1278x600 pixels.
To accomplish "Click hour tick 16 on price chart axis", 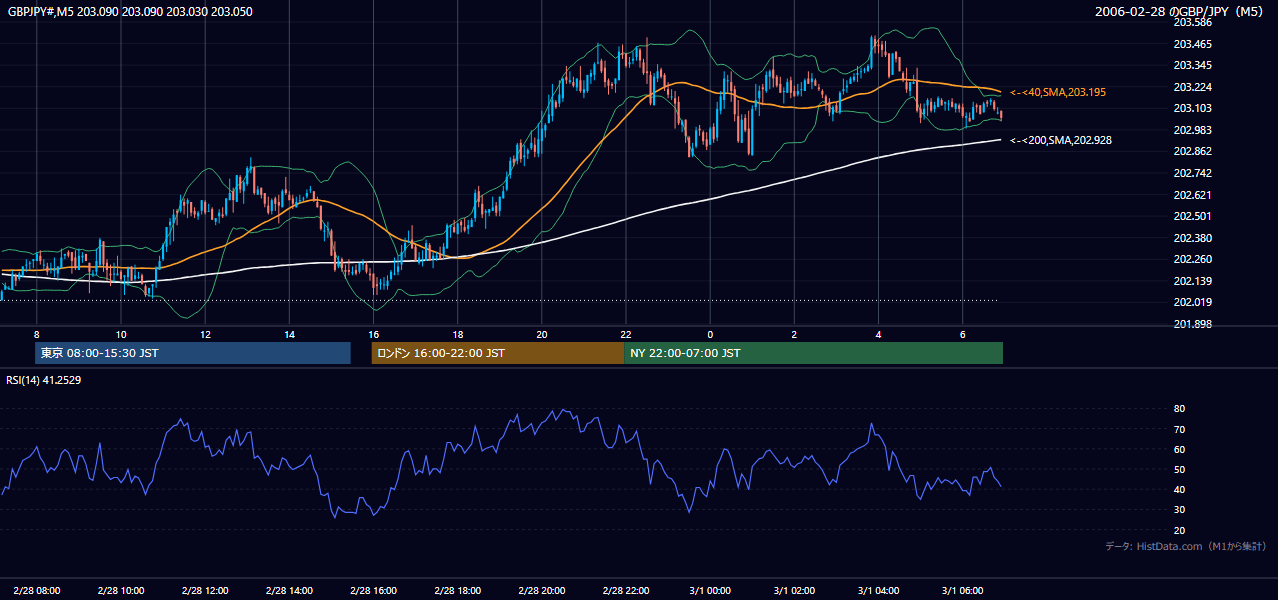I will click(373, 334).
